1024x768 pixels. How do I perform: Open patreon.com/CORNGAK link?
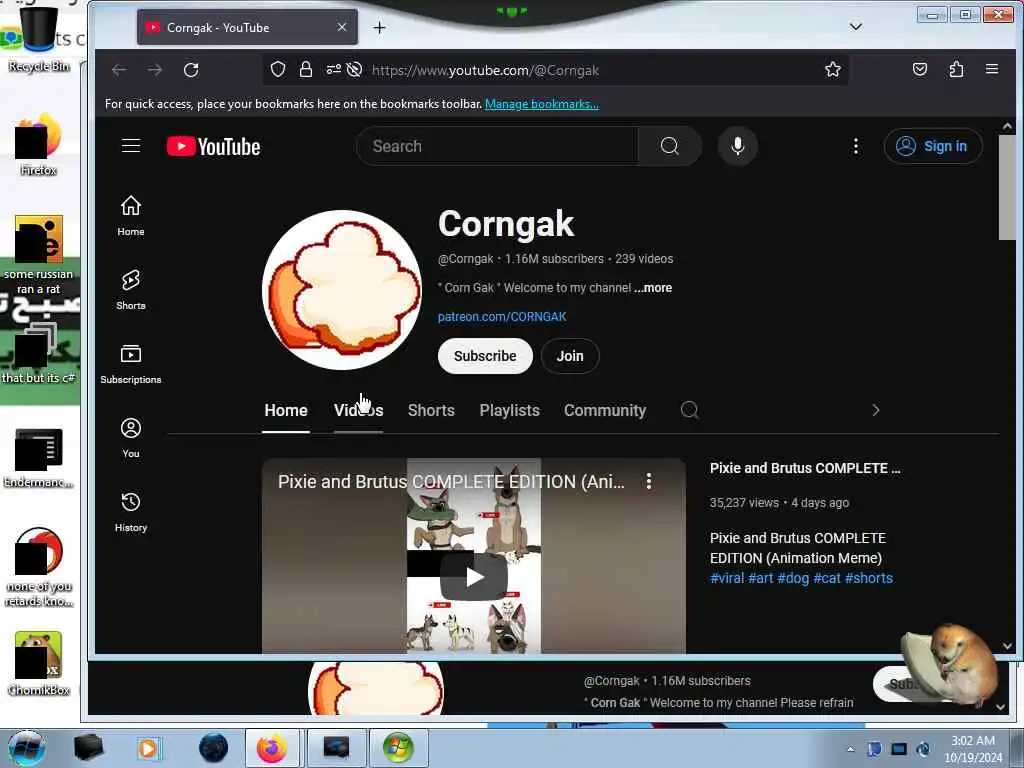(x=502, y=317)
